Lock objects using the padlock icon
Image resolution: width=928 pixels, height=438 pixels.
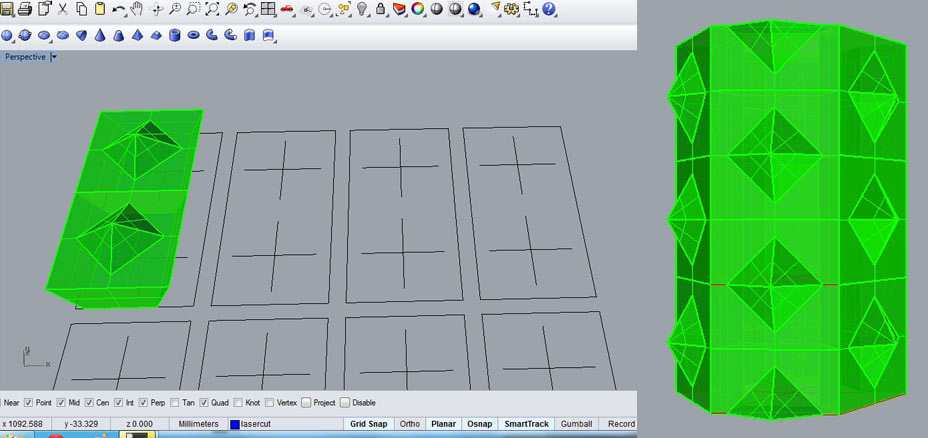point(381,9)
